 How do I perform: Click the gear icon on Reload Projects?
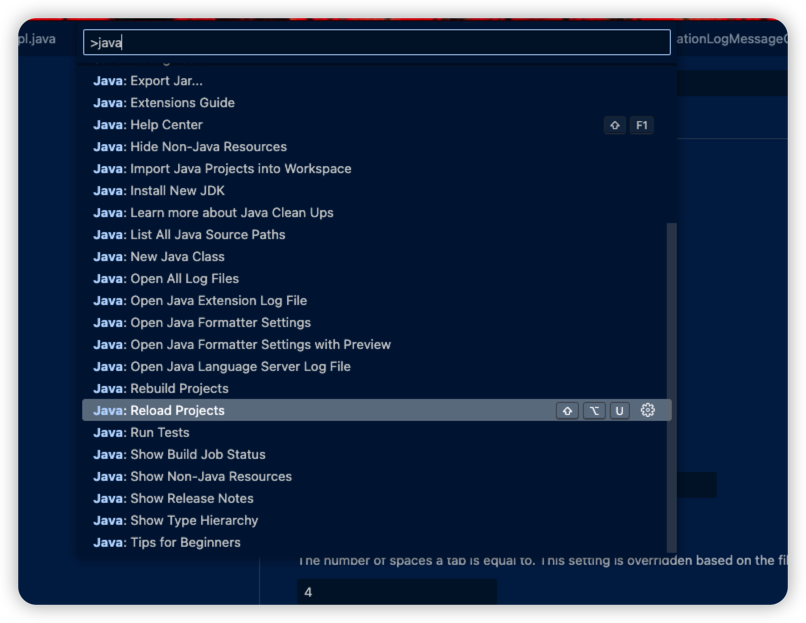647,410
